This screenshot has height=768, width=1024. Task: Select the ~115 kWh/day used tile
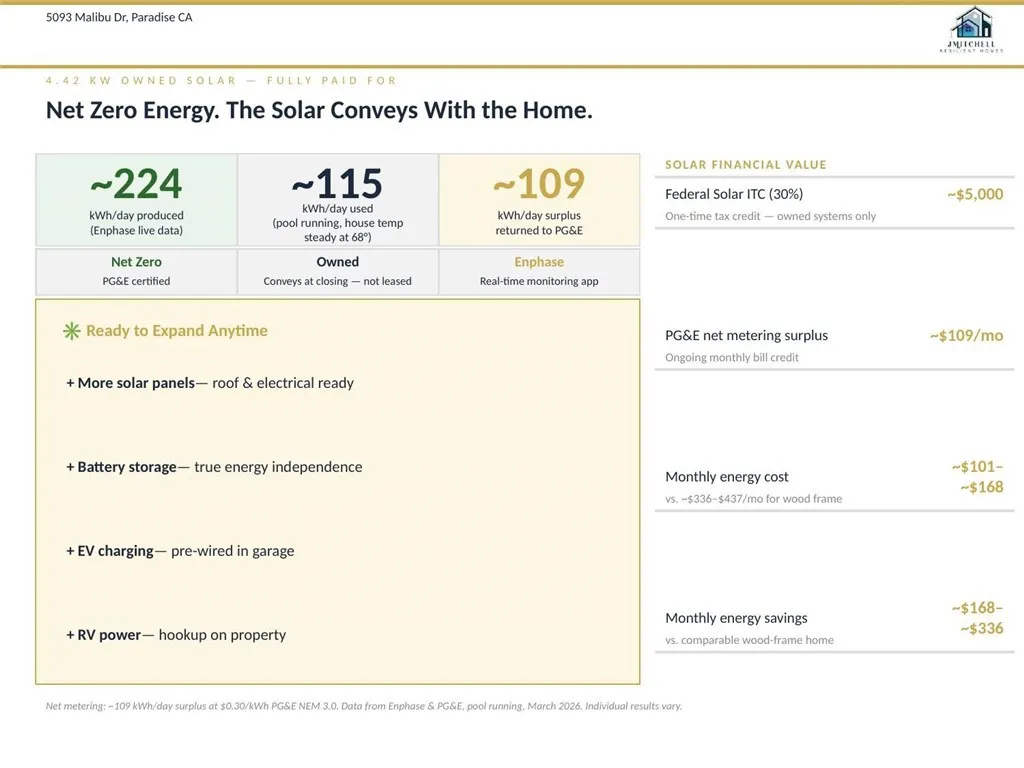point(338,200)
